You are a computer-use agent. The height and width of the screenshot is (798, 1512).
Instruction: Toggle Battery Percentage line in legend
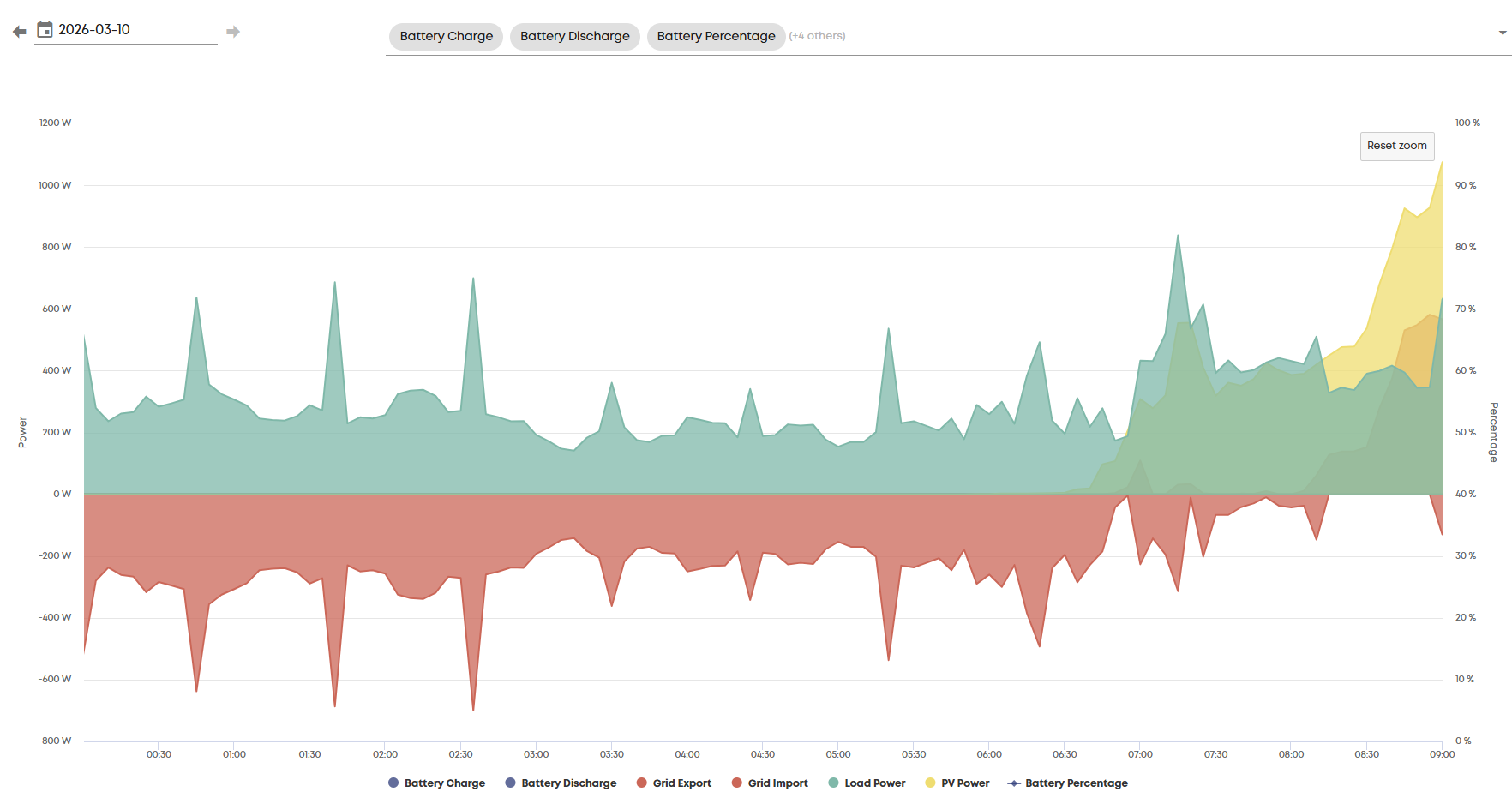click(1076, 783)
